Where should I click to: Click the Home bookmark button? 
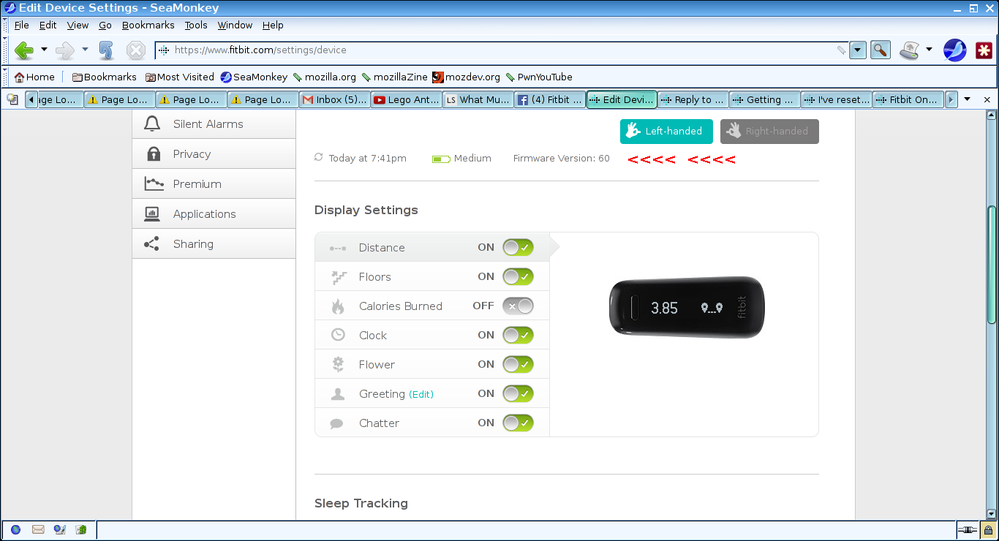(x=34, y=76)
